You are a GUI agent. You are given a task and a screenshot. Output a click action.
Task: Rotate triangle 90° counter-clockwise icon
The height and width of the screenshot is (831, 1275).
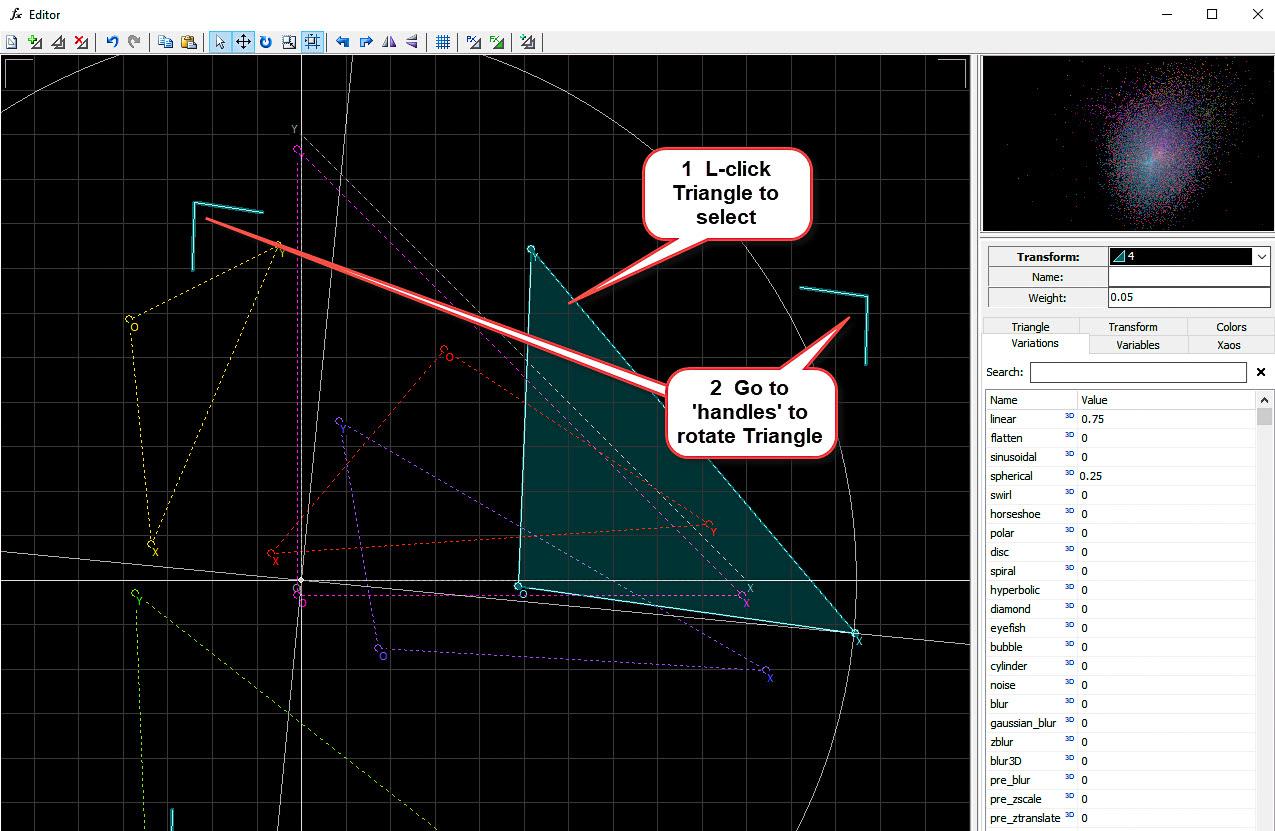[343, 42]
